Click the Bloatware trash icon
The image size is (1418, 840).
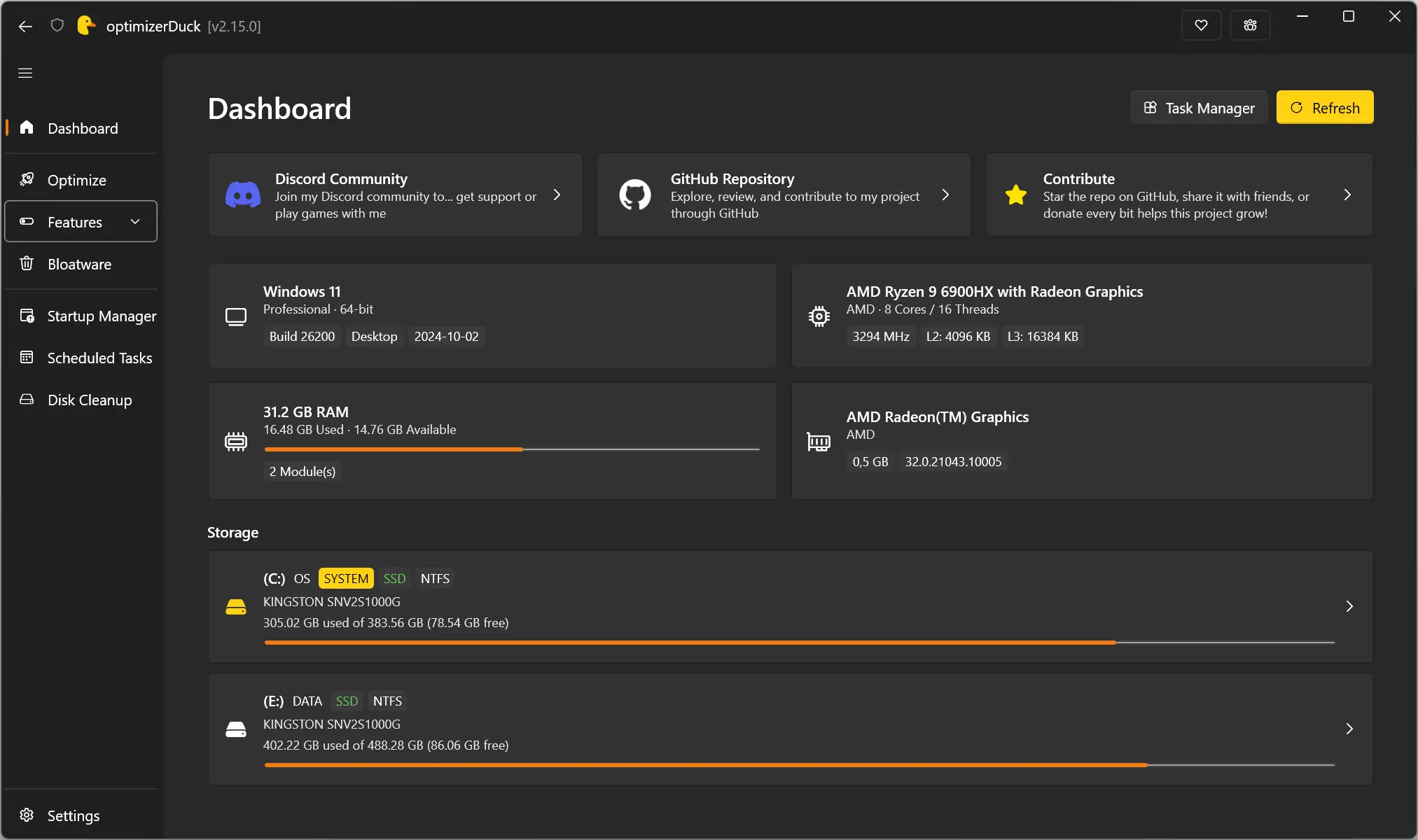point(27,263)
